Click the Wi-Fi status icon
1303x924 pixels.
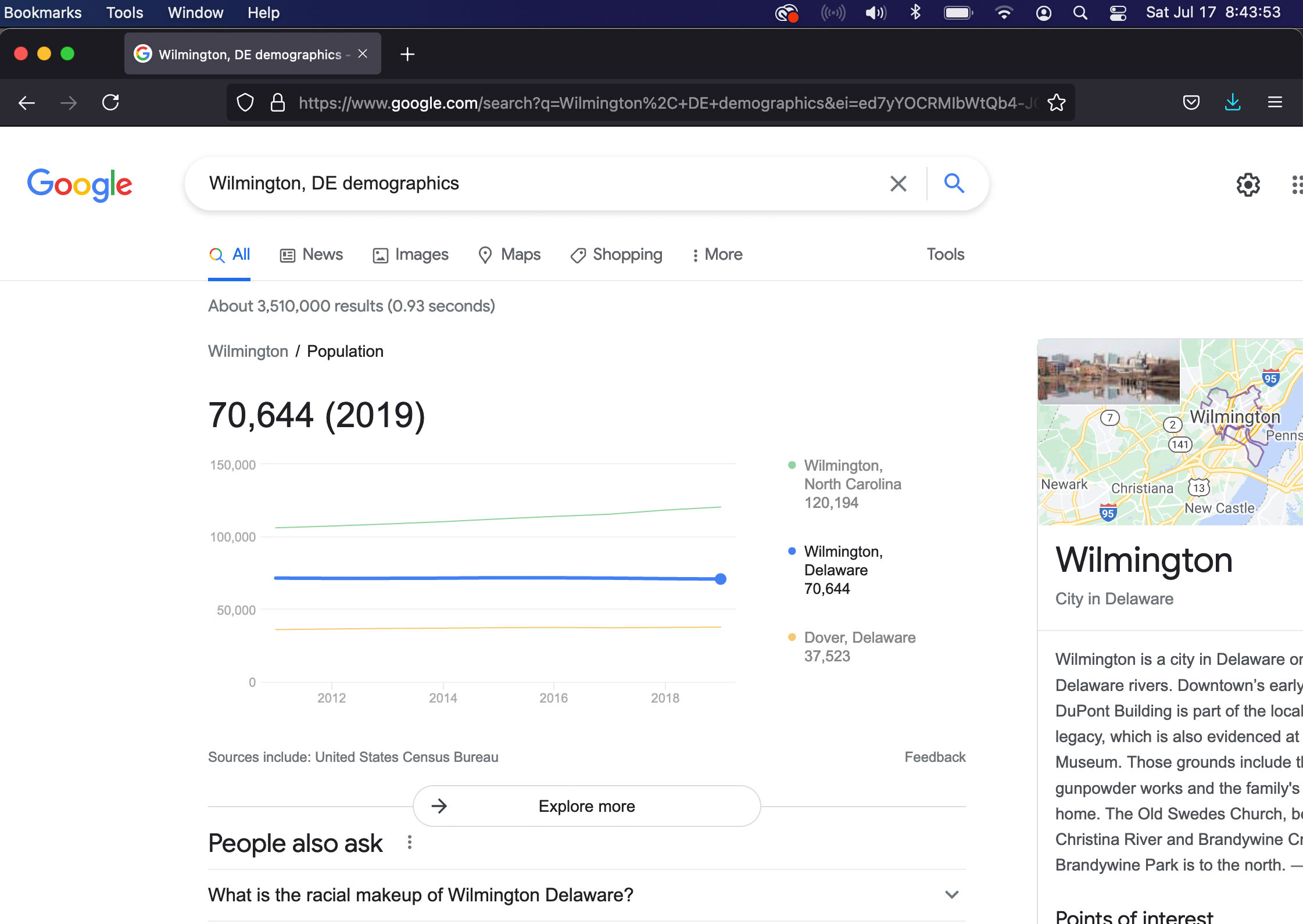pyautogui.click(x=1004, y=13)
